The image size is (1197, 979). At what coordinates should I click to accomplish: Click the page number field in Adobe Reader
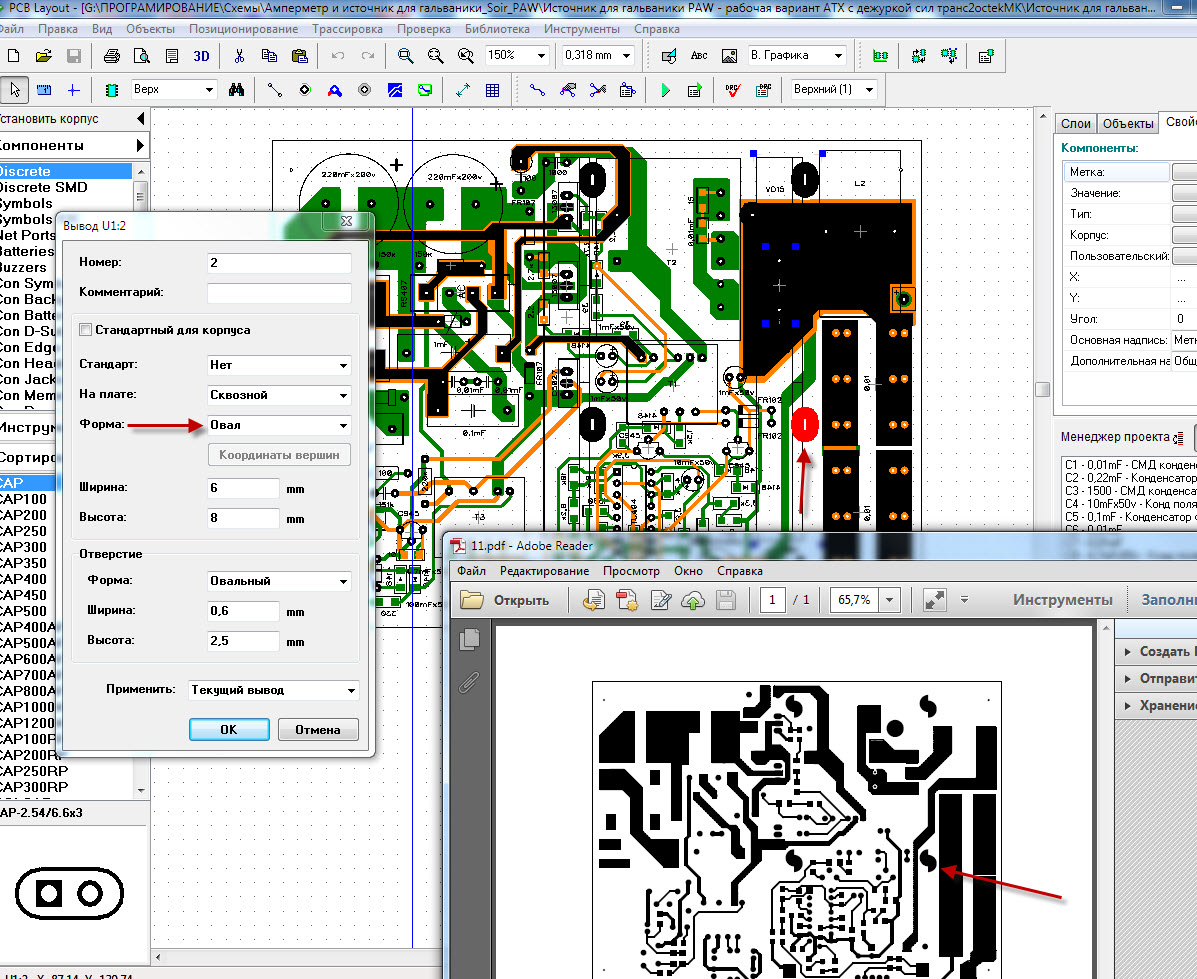(x=772, y=600)
